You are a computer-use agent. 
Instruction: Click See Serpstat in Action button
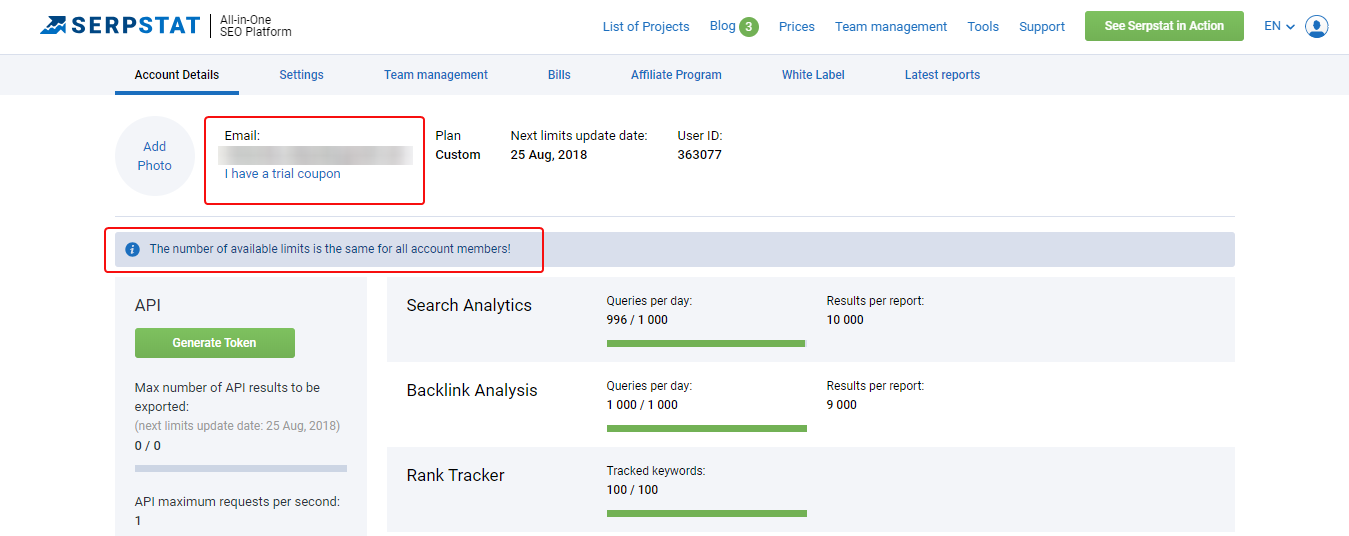pyautogui.click(x=1164, y=26)
